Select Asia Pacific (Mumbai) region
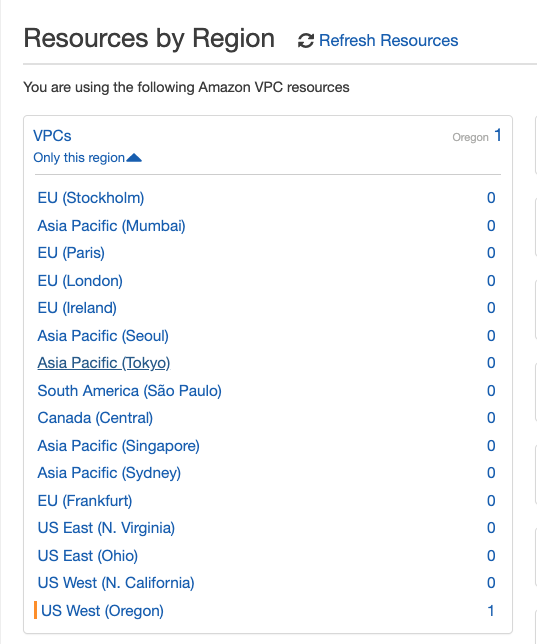 111,226
